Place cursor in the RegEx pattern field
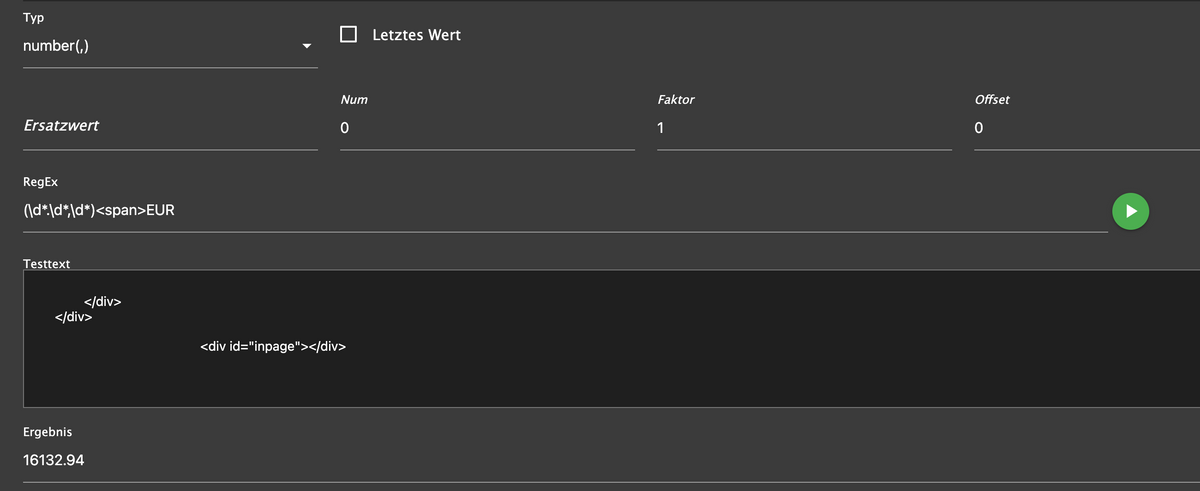The width and height of the screenshot is (1200, 491). click(x=560, y=211)
